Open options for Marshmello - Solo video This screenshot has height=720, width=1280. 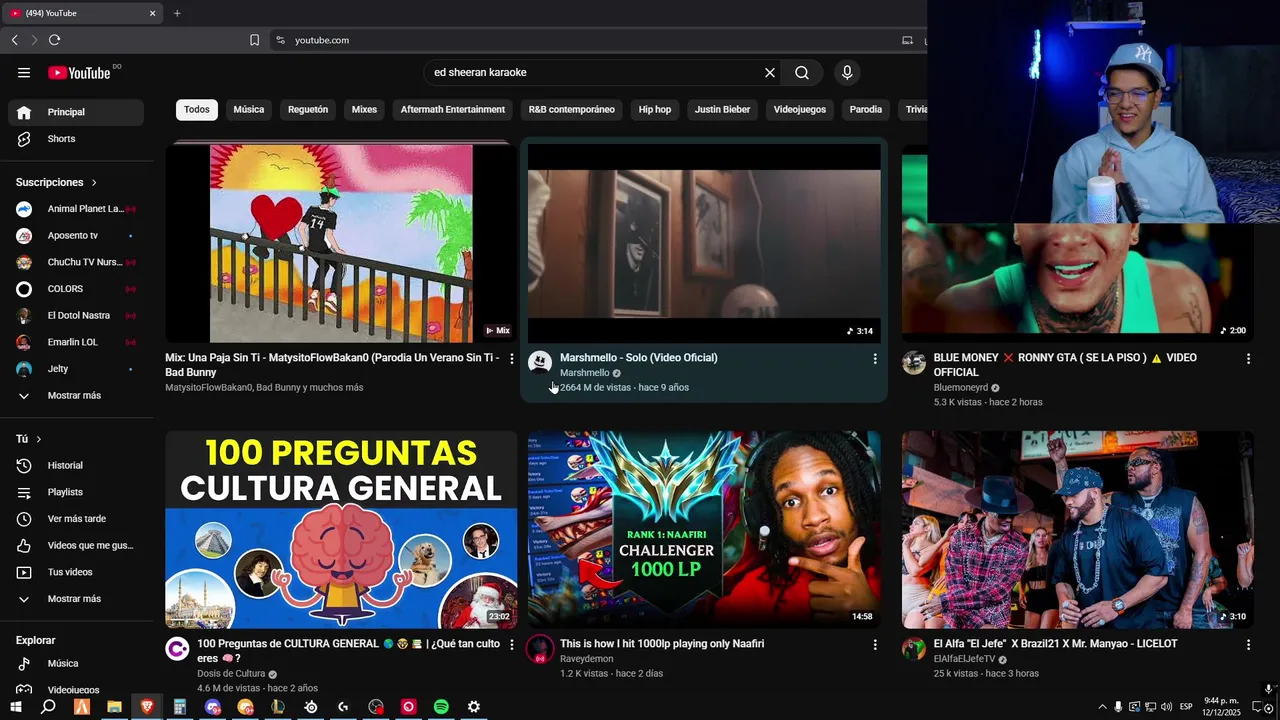point(875,358)
